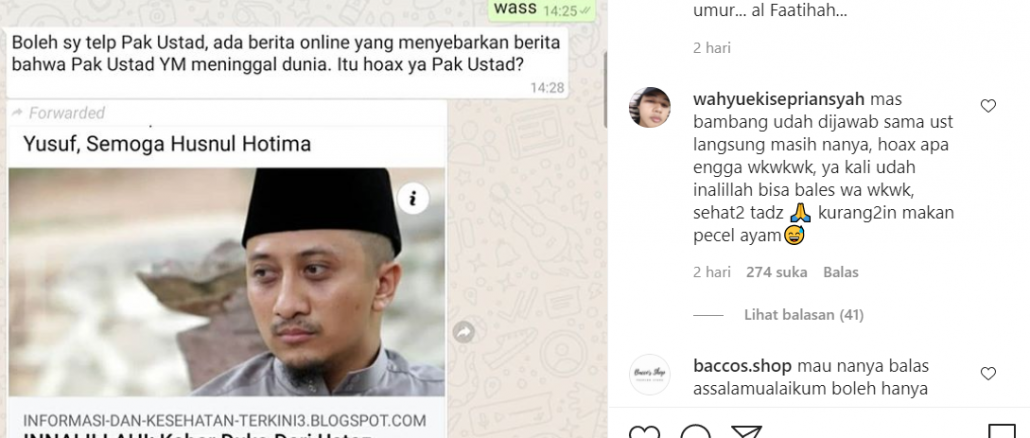Share the post via paper plane icon
1030x438 pixels.
point(746,432)
